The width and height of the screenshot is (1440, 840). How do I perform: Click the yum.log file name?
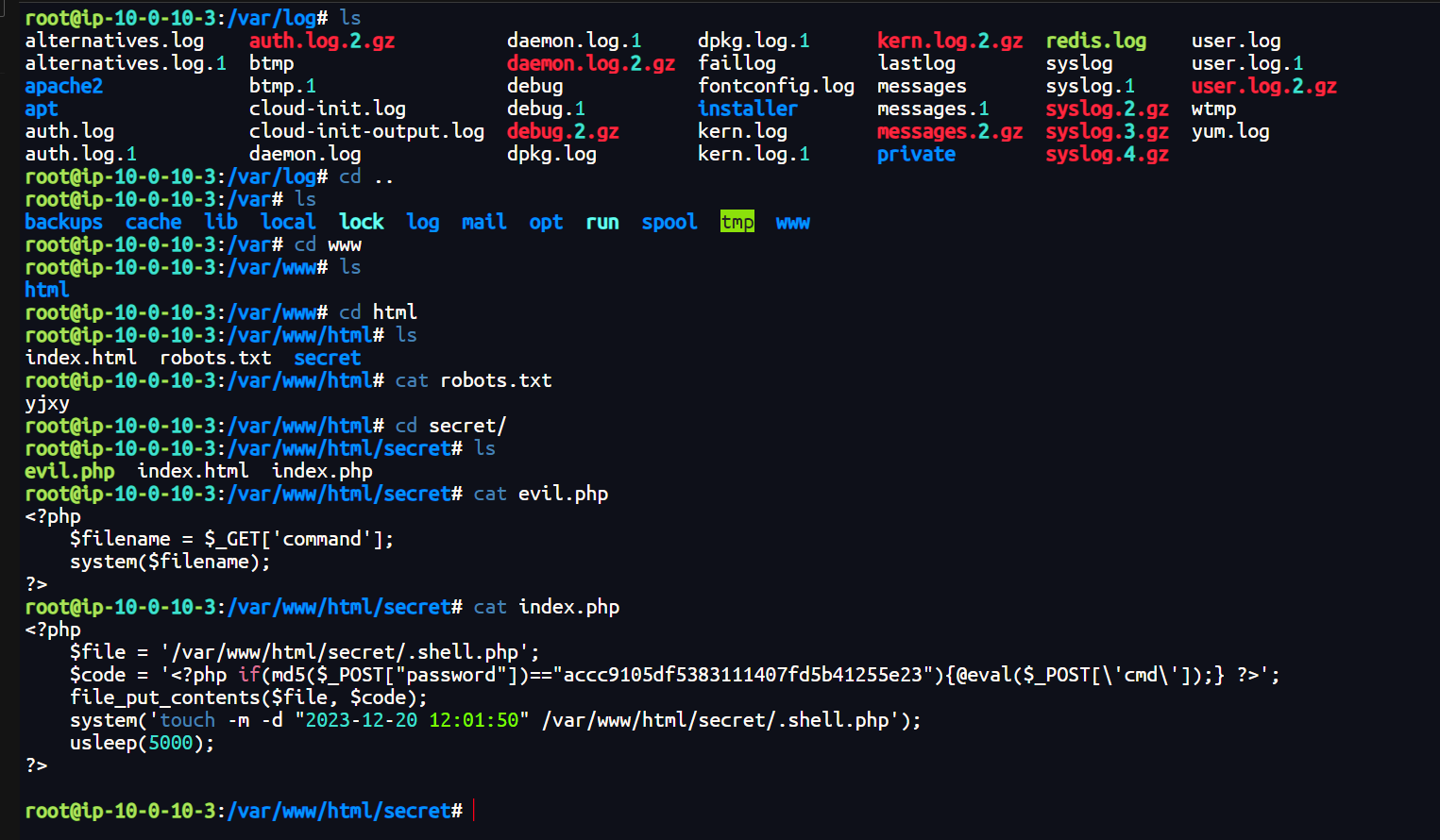pyautogui.click(x=1230, y=131)
